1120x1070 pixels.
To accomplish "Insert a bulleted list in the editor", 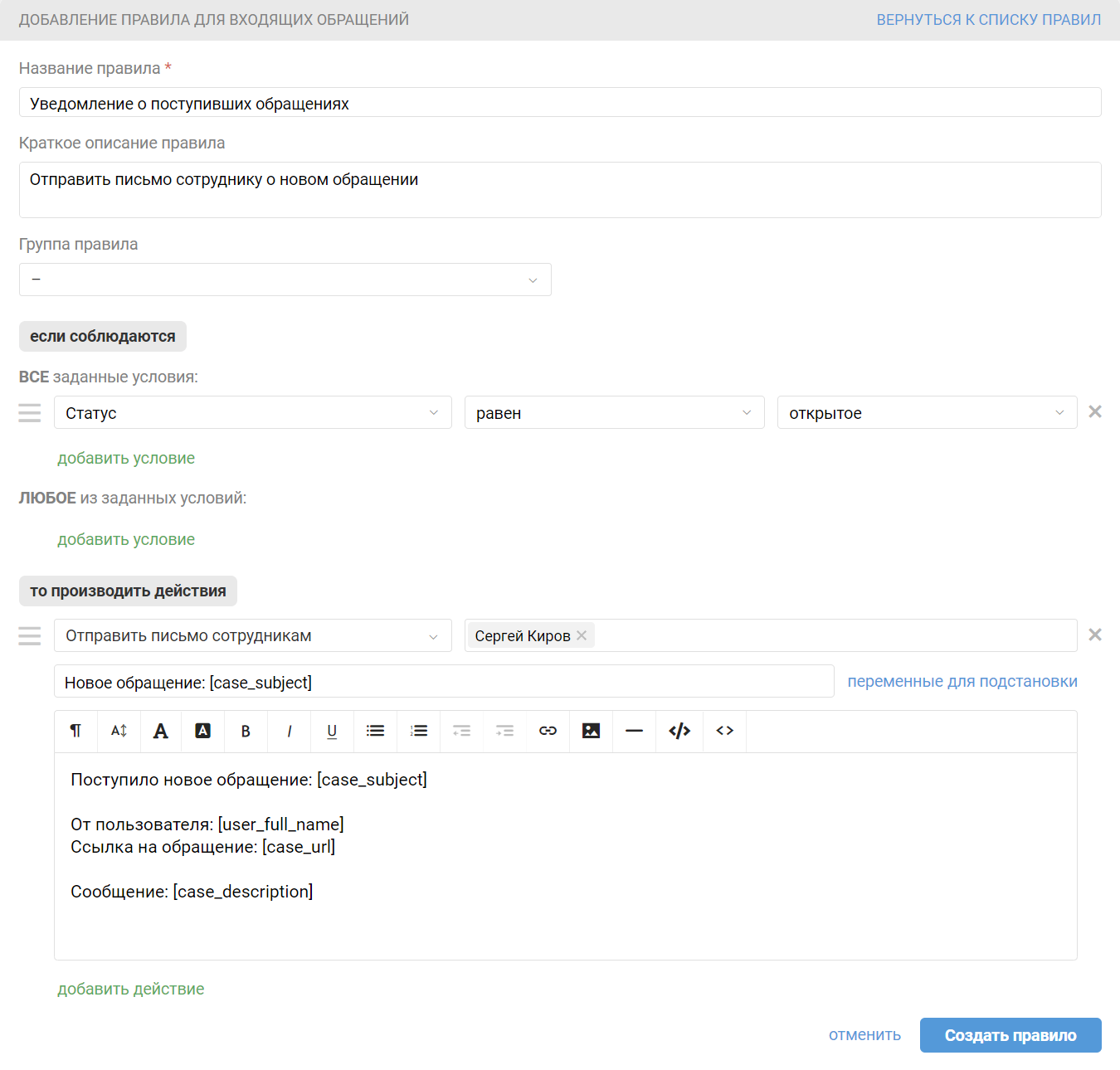I will [x=375, y=731].
